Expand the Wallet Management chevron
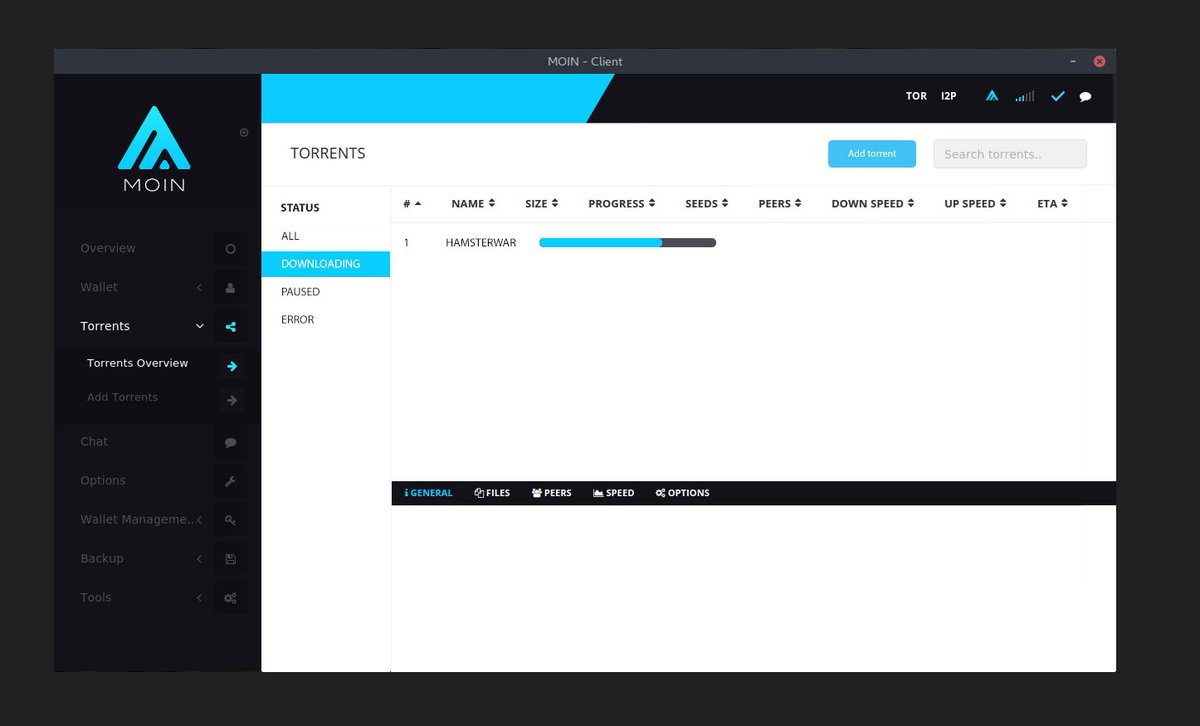 [199, 520]
